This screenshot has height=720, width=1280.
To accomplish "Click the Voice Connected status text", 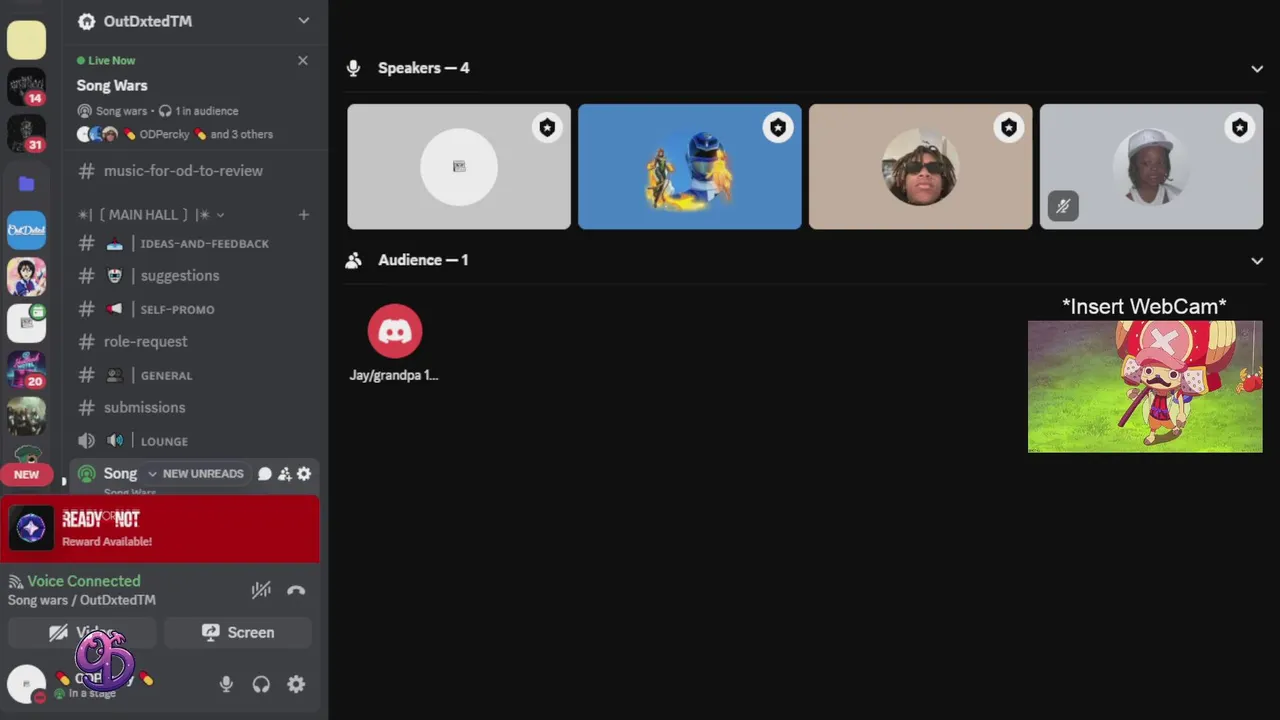I will [x=84, y=581].
